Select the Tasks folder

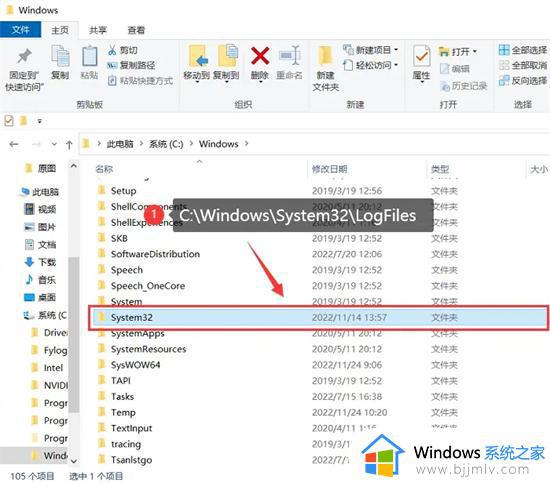(122, 396)
